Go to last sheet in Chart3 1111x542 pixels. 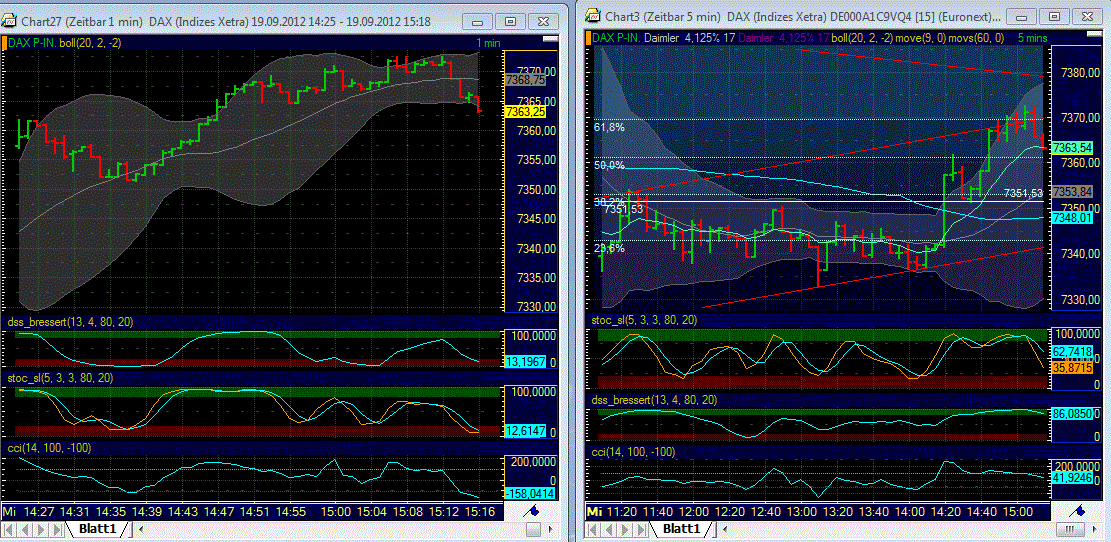(641, 529)
